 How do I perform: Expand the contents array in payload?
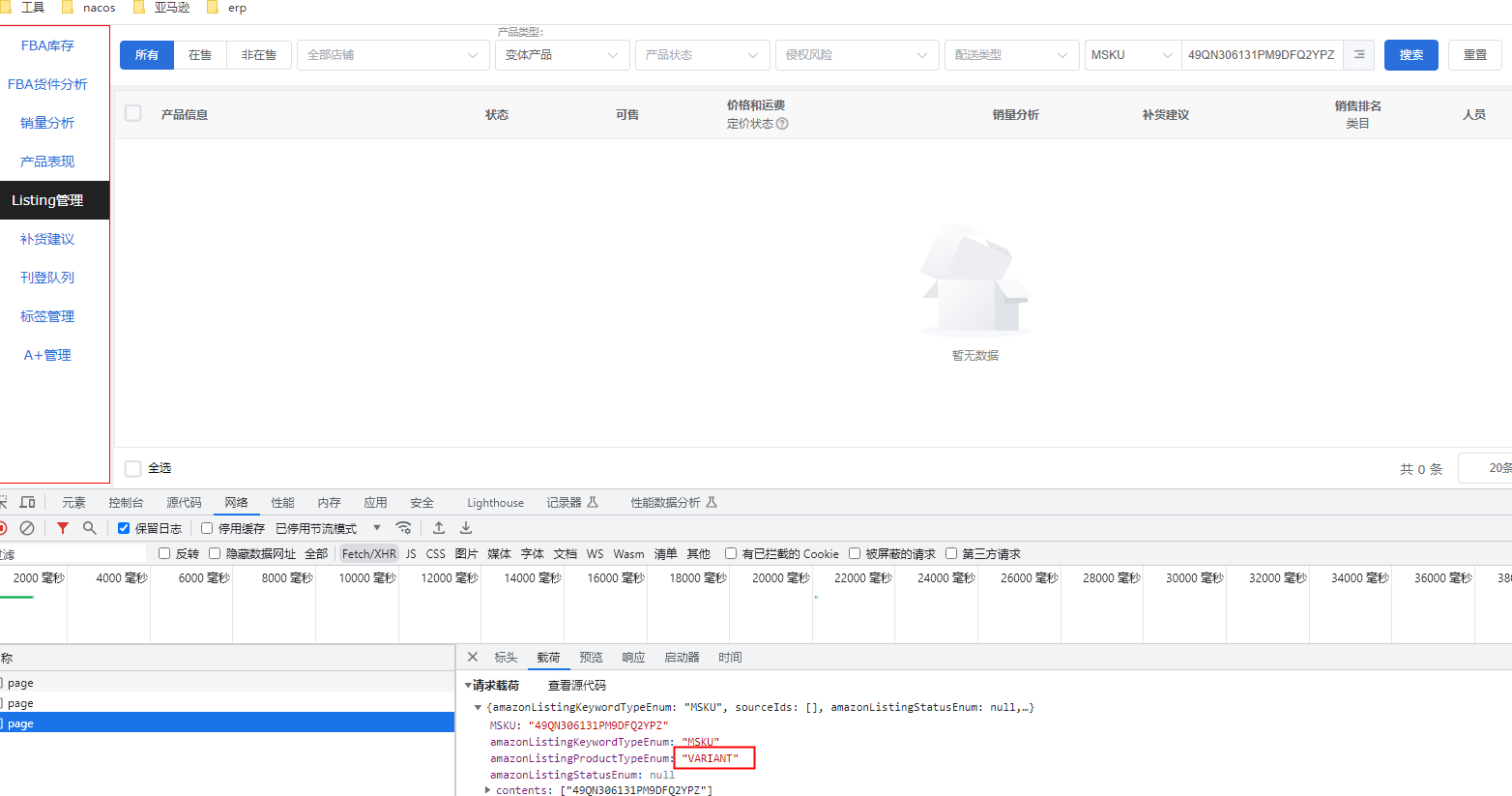coord(488,790)
